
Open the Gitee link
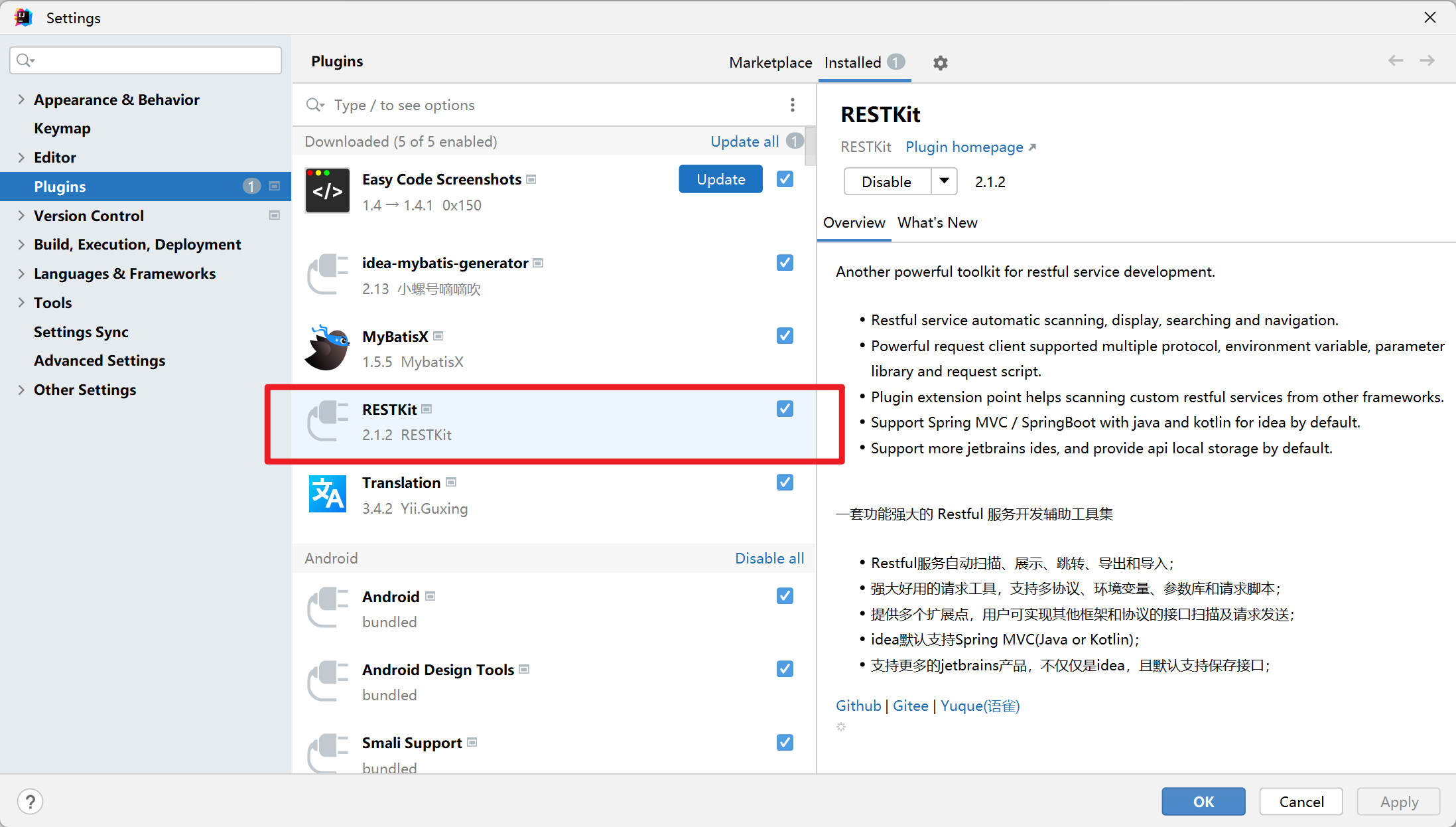tap(910, 706)
